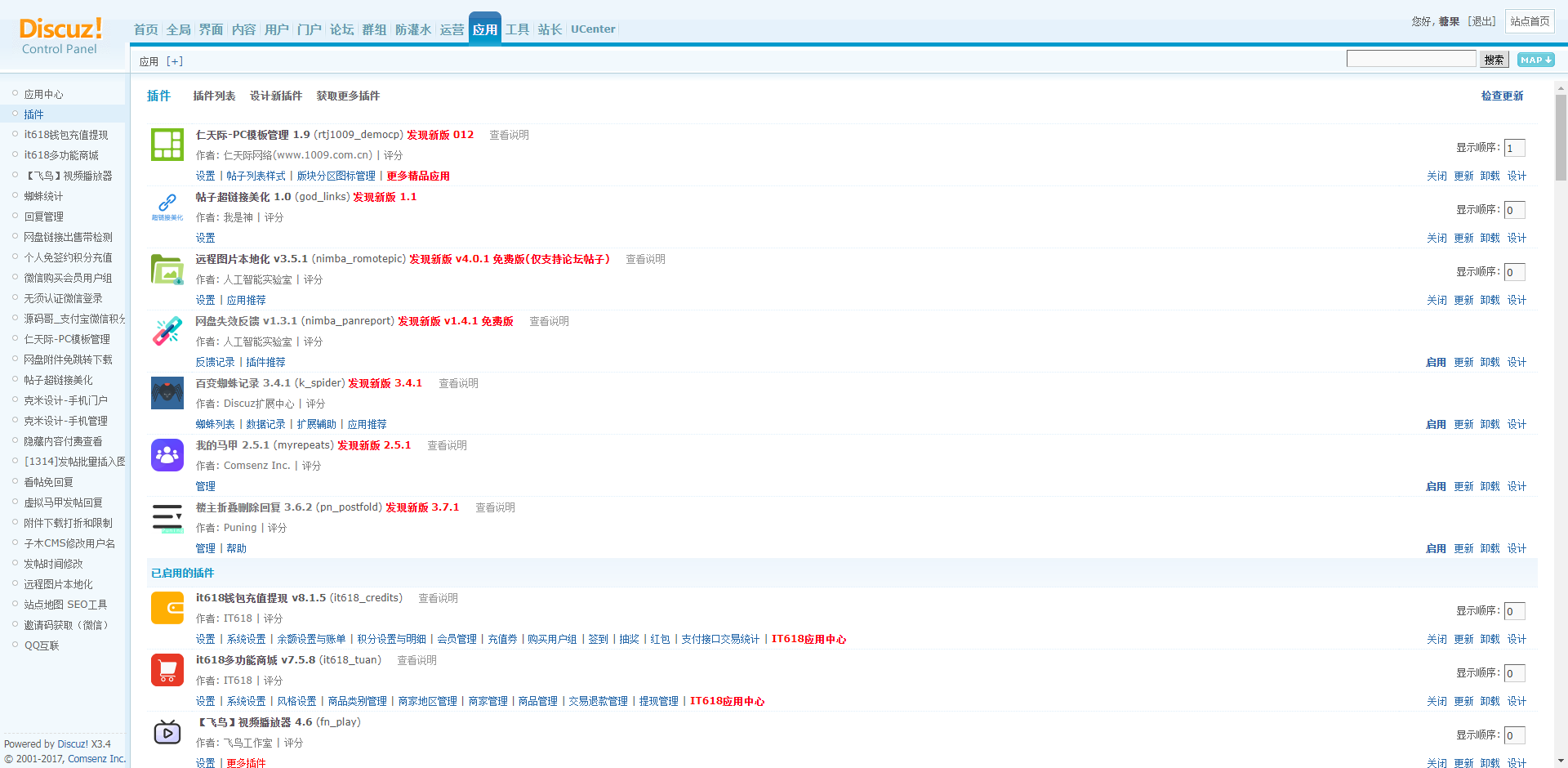
Task: Open the MAP dropdown button
Action: point(1535,60)
